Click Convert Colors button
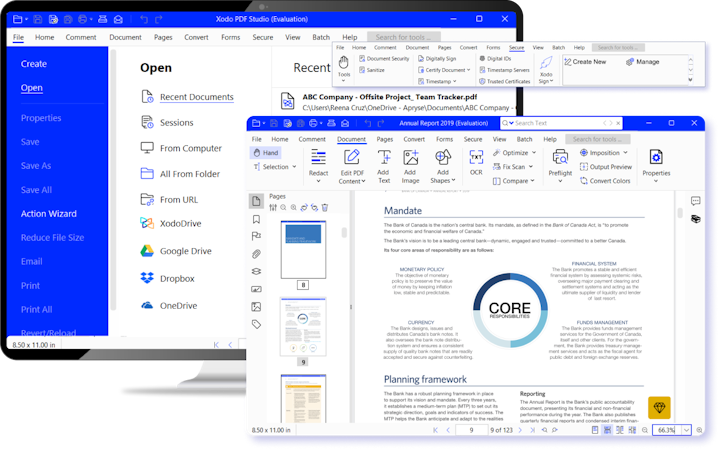The width and height of the screenshot is (719, 450). coord(605,181)
